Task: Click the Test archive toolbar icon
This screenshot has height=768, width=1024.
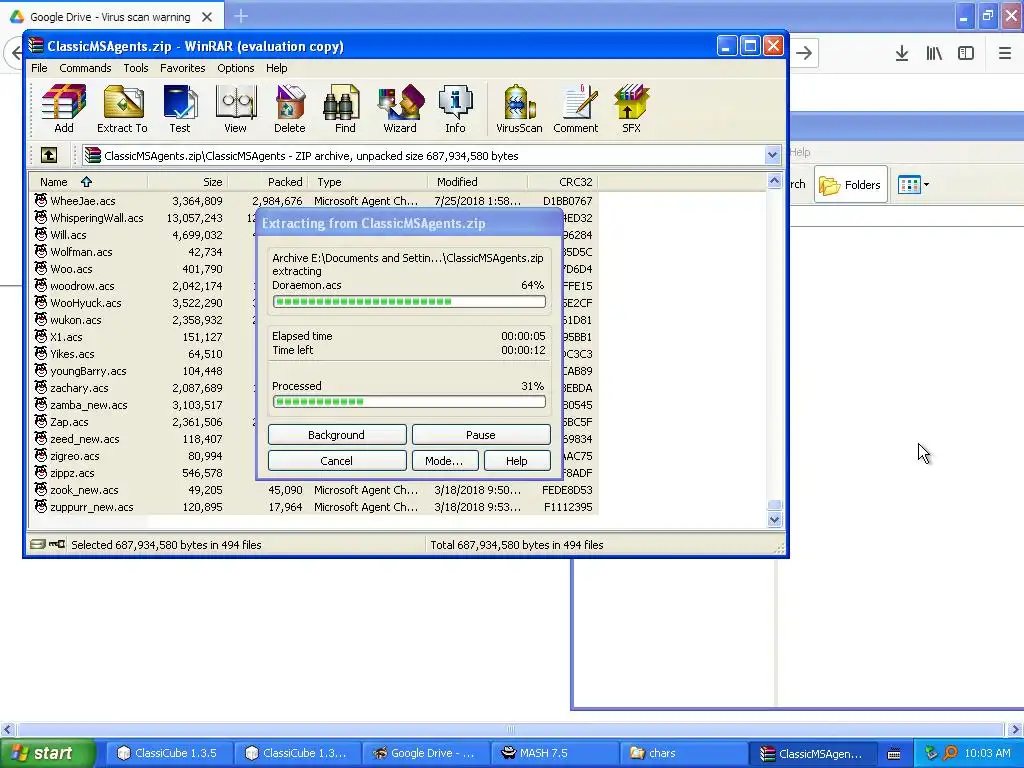Action: click(x=180, y=108)
